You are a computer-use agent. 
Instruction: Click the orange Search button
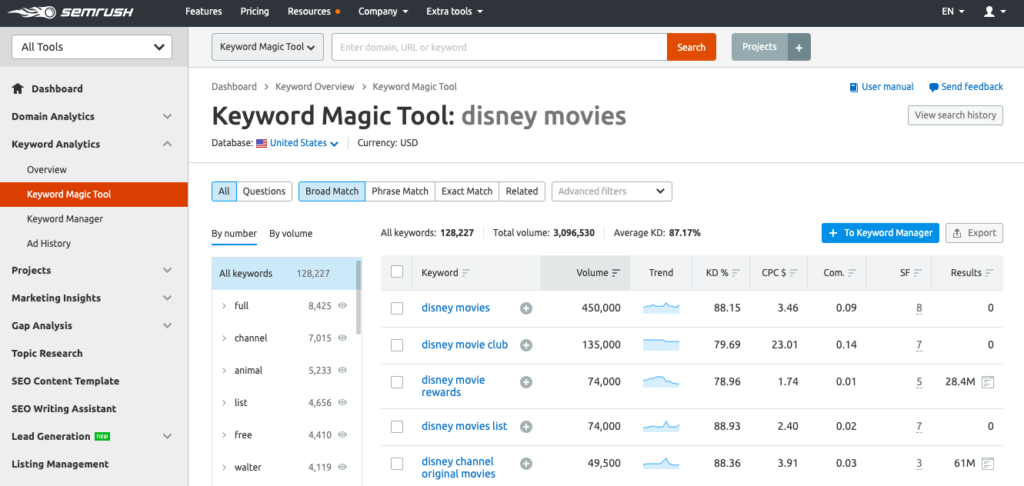(691, 47)
